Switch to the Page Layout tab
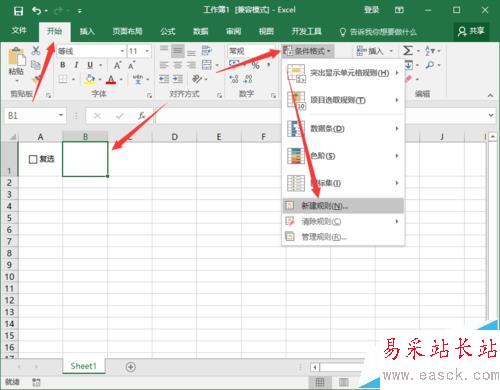 [127, 31]
